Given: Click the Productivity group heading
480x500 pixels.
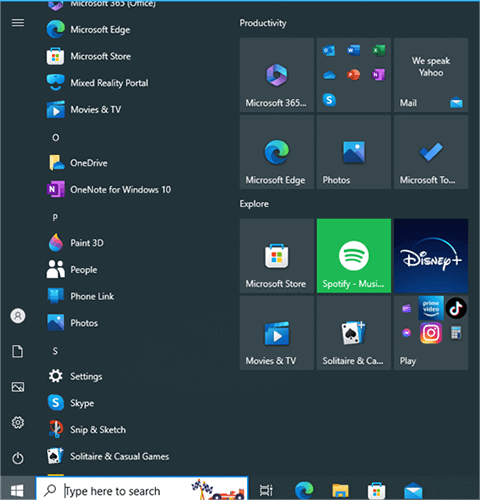Looking at the screenshot, I should pos(263,23).
